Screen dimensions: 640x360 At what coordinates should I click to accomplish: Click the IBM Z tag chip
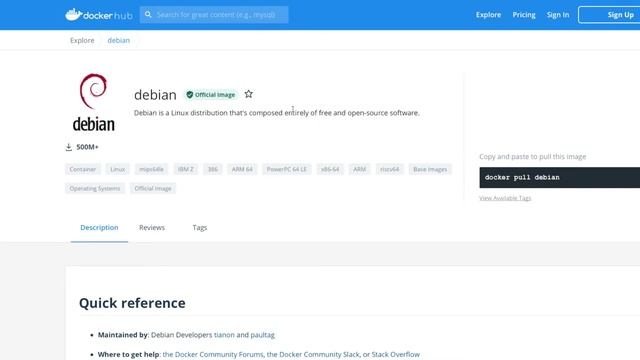[186, 169]
